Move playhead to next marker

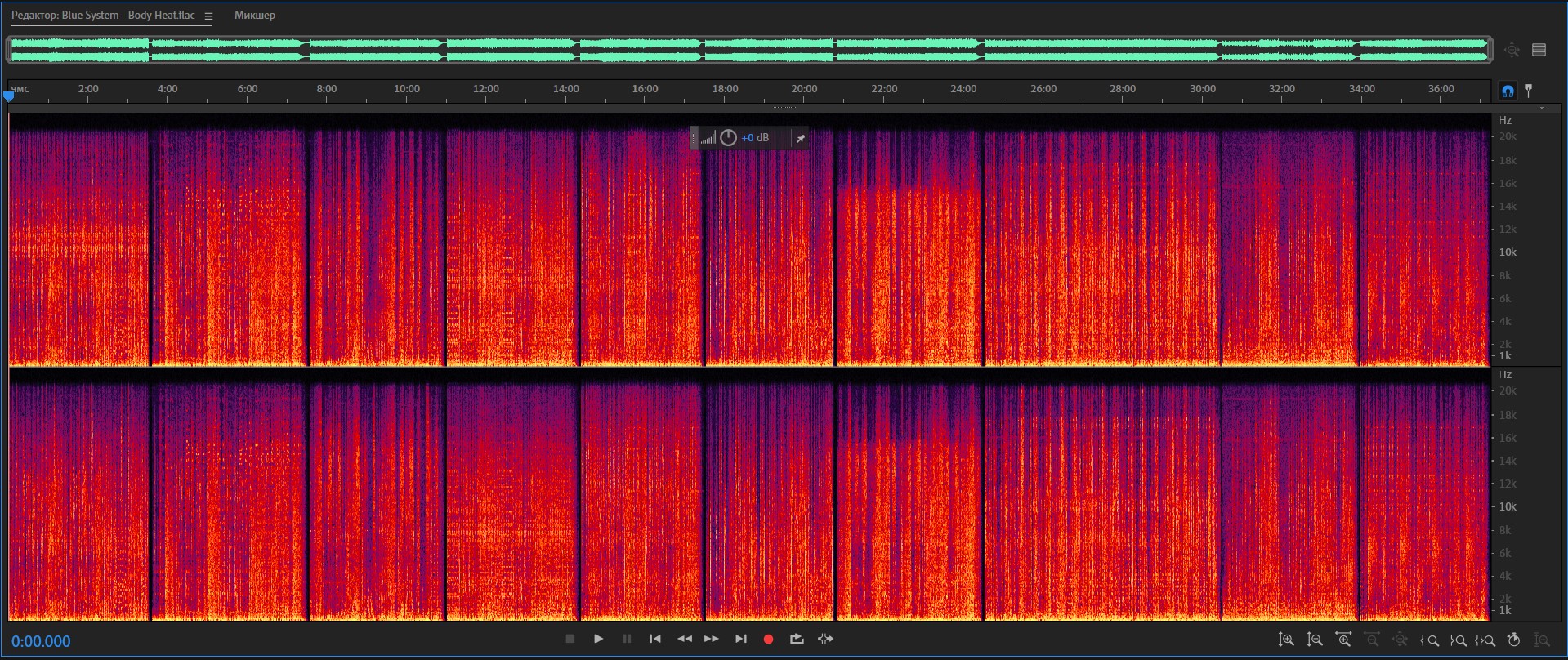click(740, 639)
